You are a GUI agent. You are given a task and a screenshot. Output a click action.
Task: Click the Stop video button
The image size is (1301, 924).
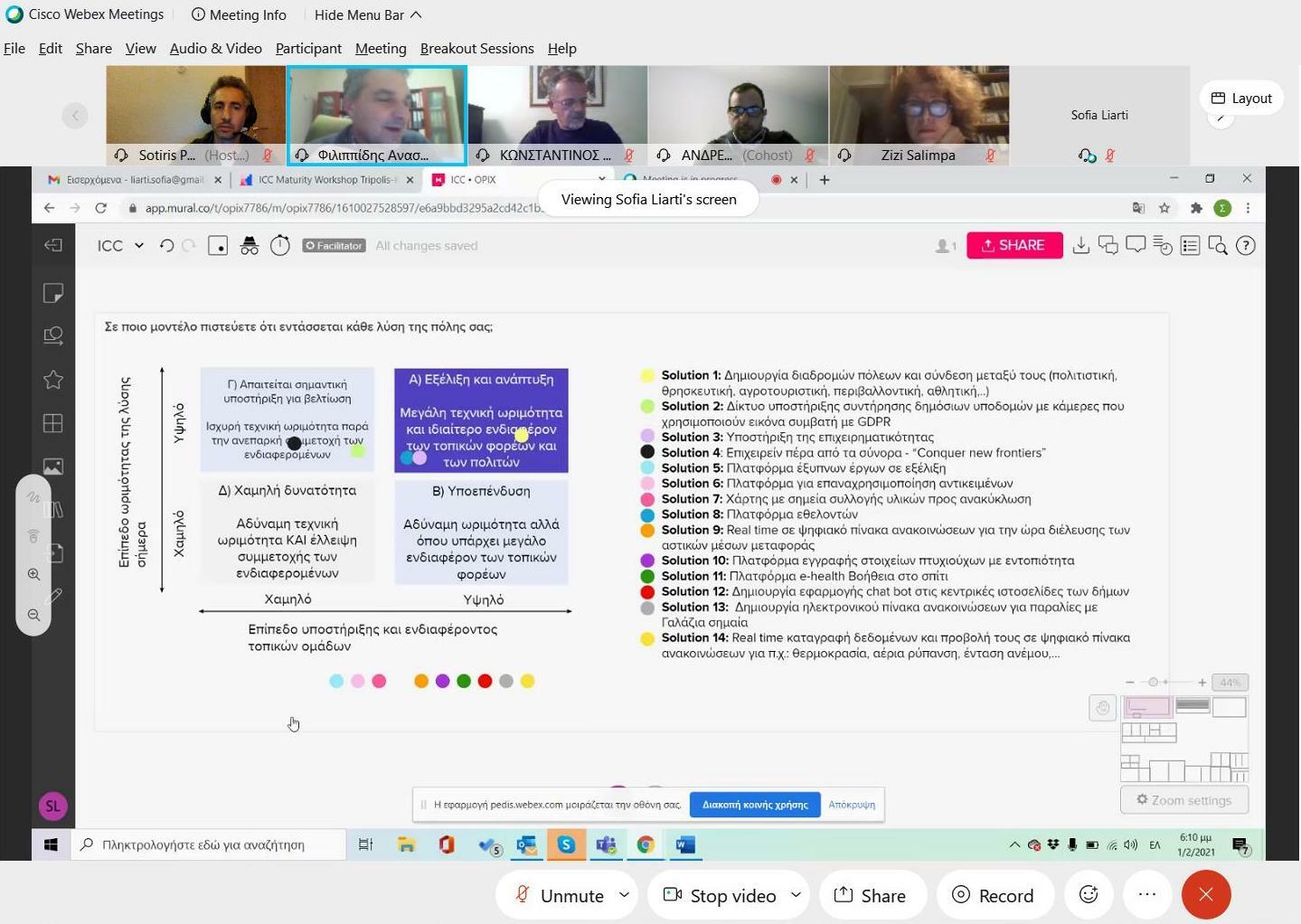pyautogui.click(x=721, y=895)
